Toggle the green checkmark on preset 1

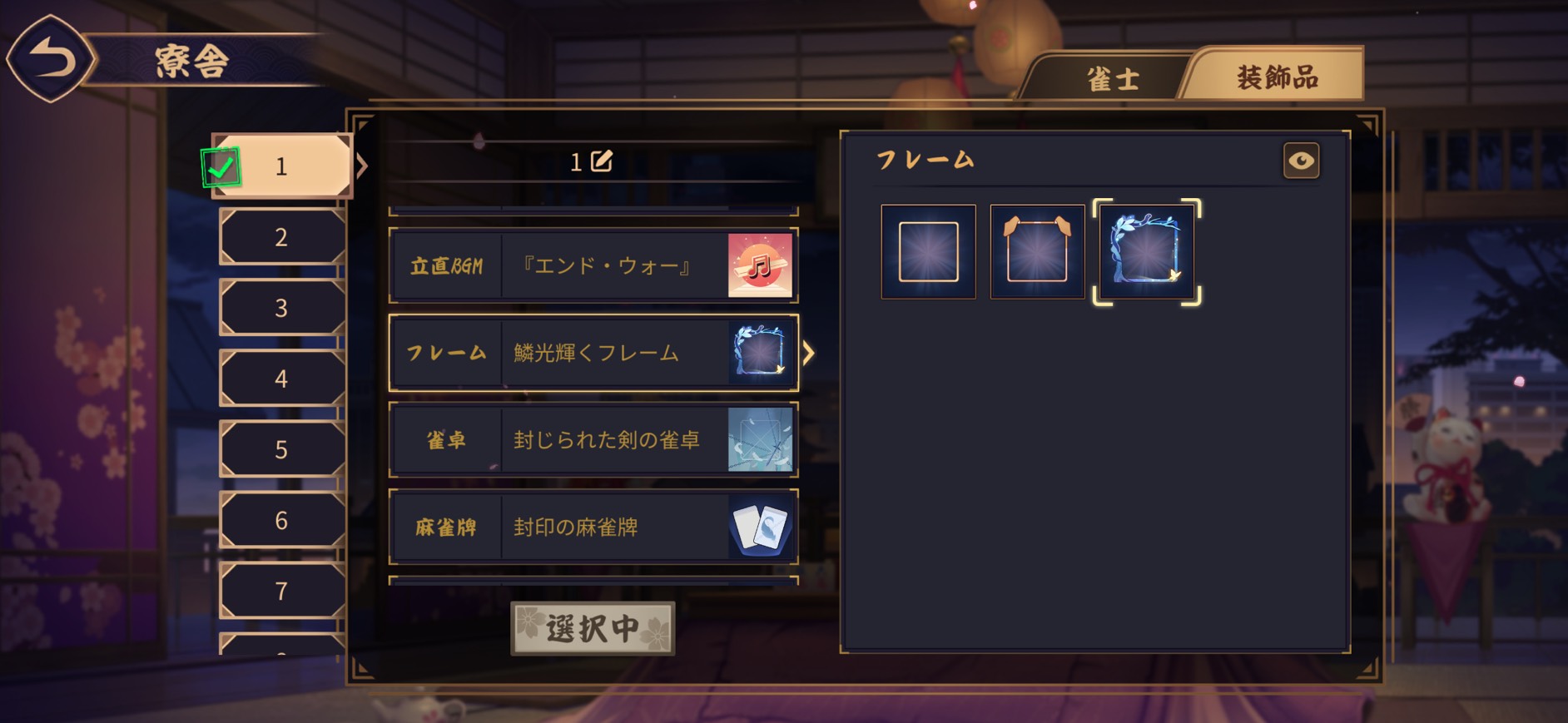coord(221,168)
